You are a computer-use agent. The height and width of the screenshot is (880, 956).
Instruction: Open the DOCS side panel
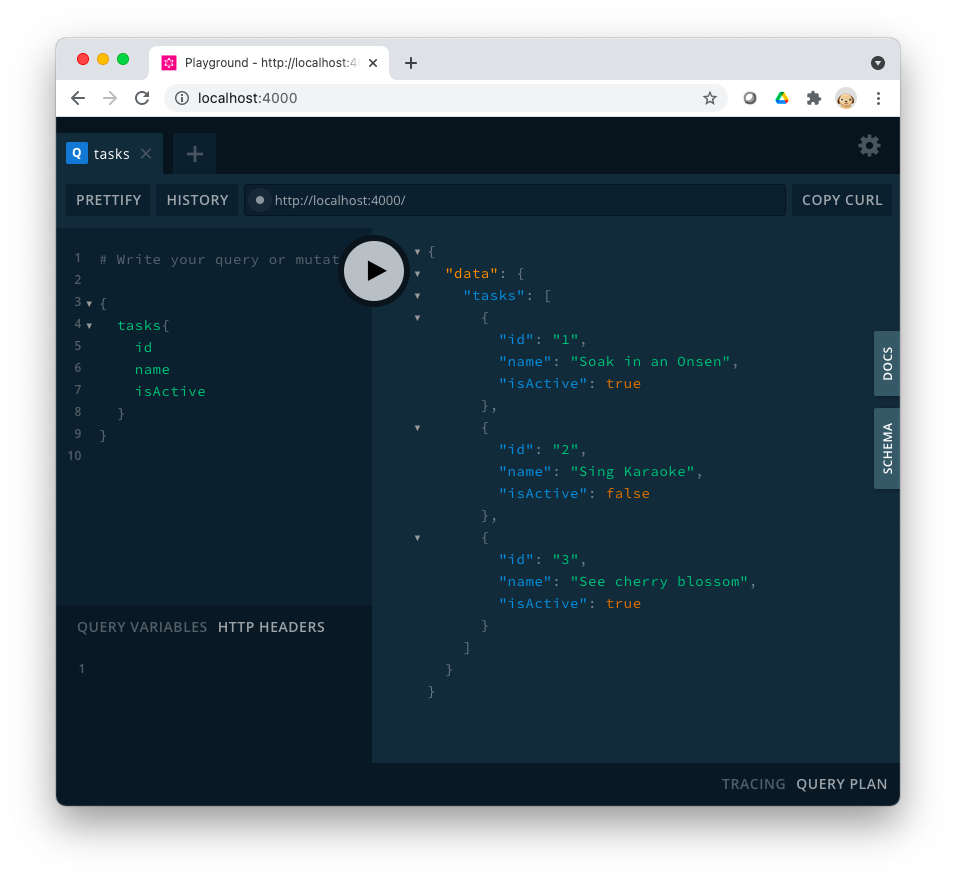click(x=887, y=364)
